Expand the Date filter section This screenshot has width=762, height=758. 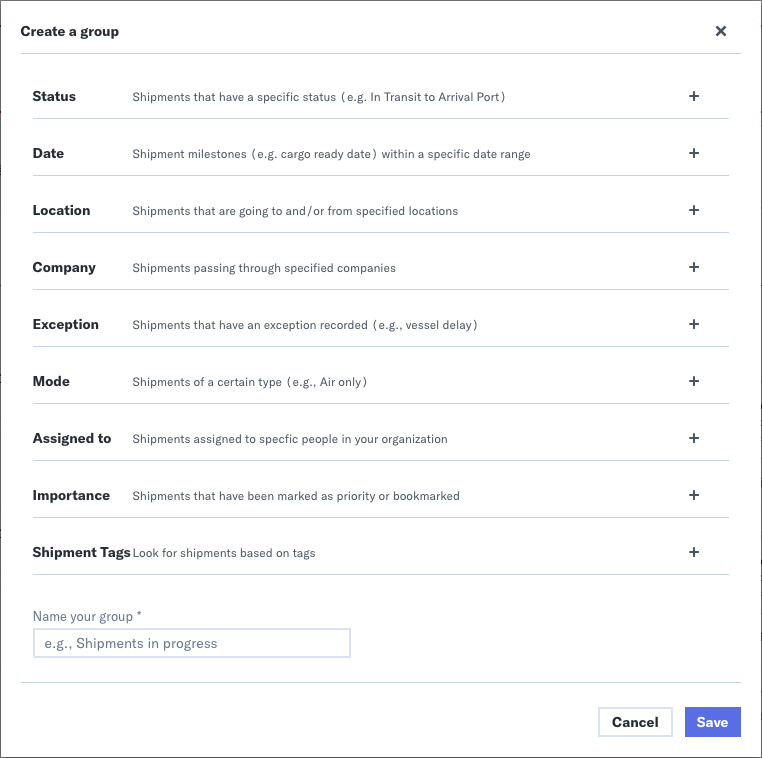point(48,154)
